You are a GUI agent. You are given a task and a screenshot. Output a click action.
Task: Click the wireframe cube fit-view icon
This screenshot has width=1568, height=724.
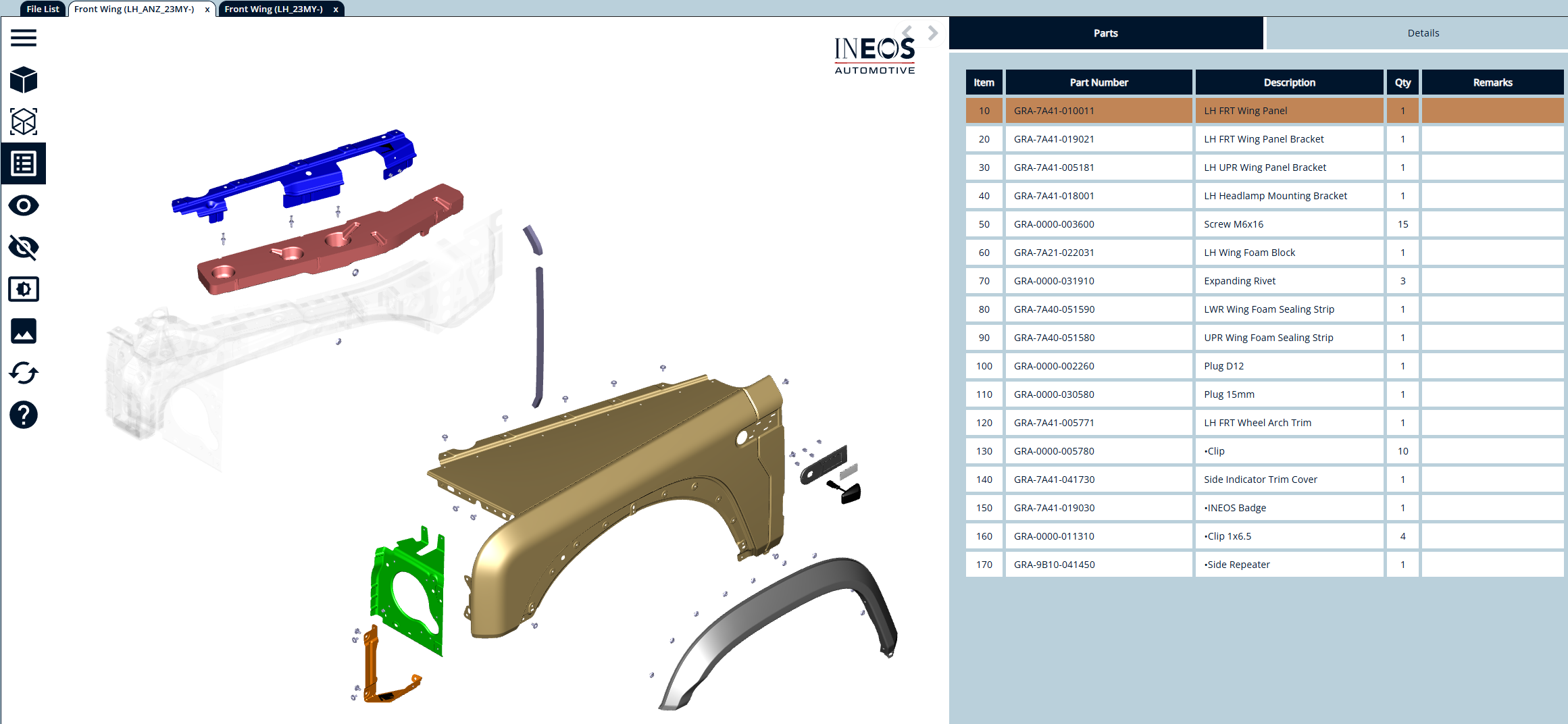point(24,122)
